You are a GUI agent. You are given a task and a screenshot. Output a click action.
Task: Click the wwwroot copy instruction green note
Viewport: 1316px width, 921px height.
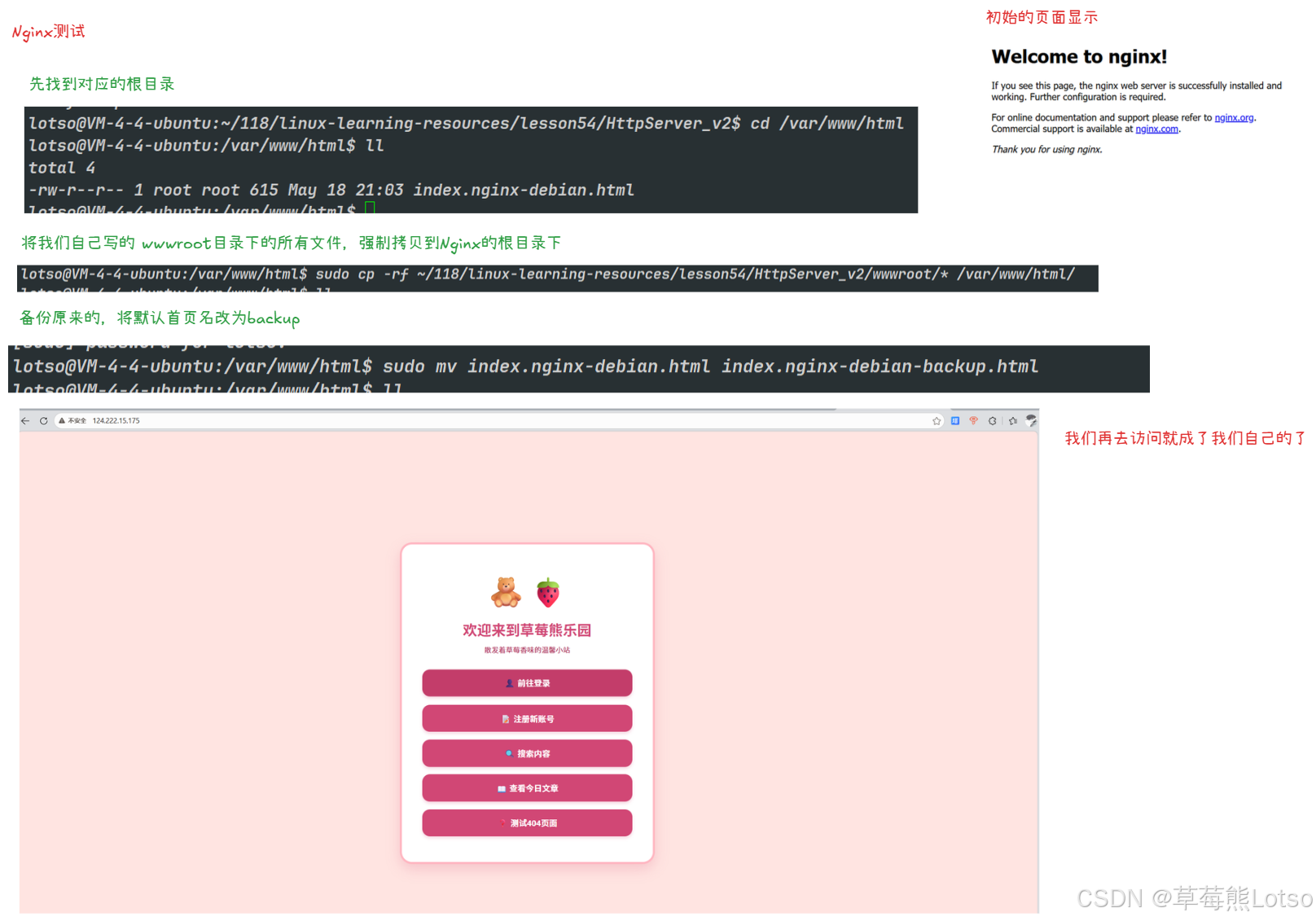(x=291, y=243)
